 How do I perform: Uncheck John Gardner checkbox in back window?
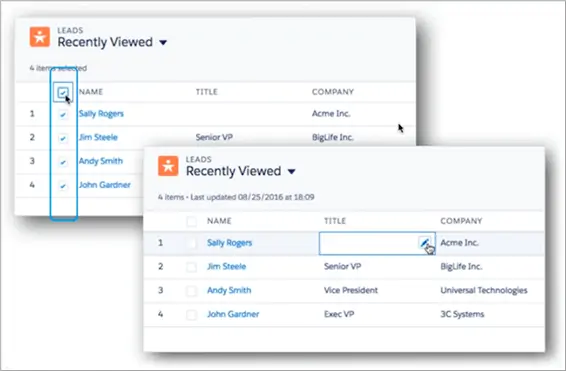[63, 186]
